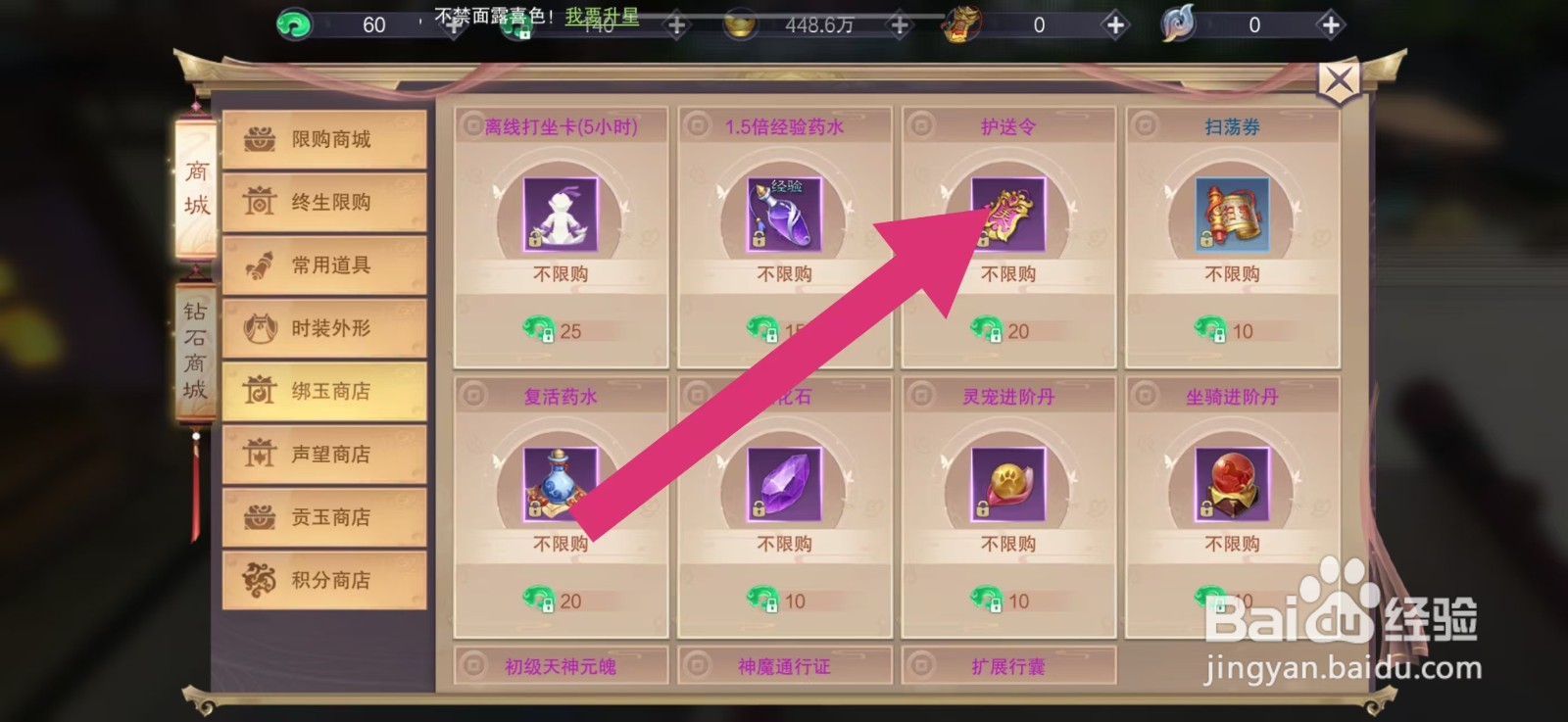Add more jade with the plus next to 60
Viewport: 1568px width, 722px height.
453,25
